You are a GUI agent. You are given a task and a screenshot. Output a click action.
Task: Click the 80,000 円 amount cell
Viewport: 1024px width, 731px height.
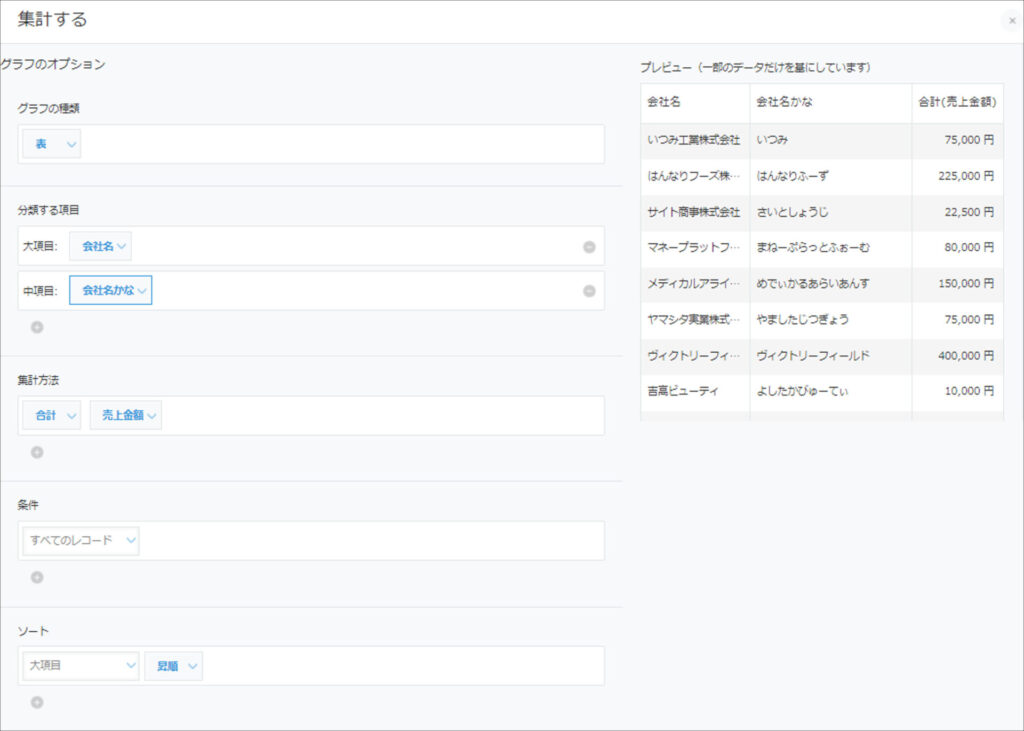(957, 248)
